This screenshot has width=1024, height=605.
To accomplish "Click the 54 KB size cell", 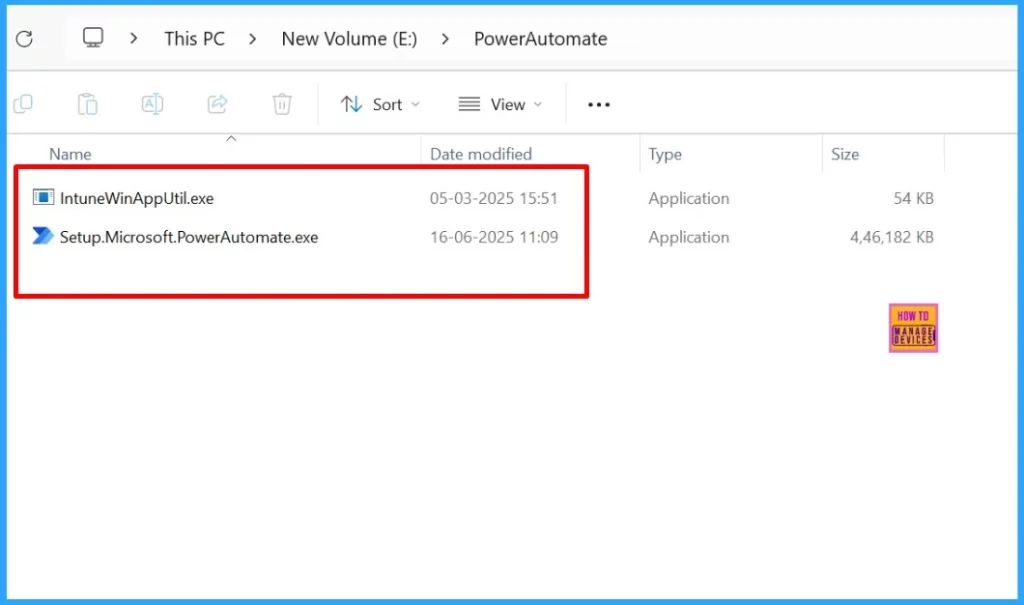I will point(913,198).
